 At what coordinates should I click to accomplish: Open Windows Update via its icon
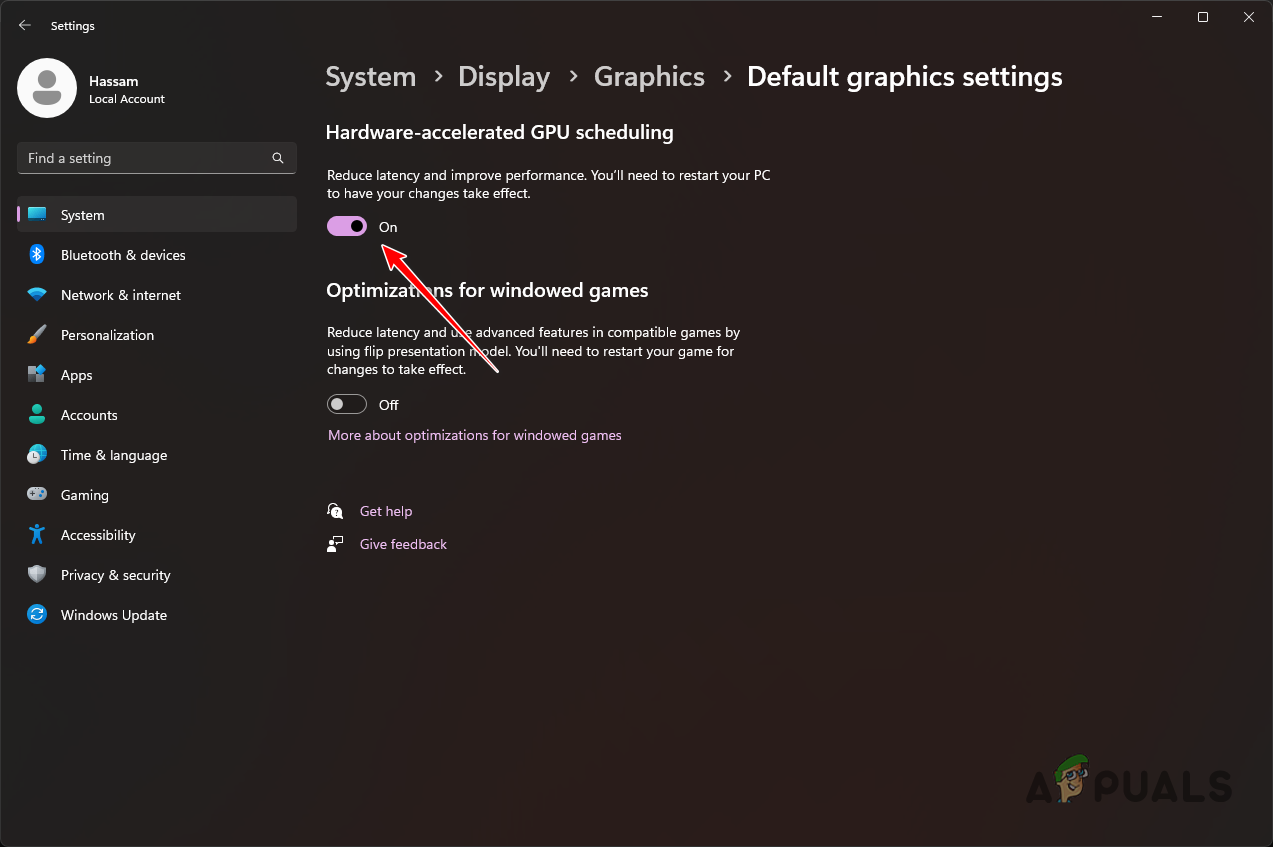pyautogui.click(x=36, y=614)
